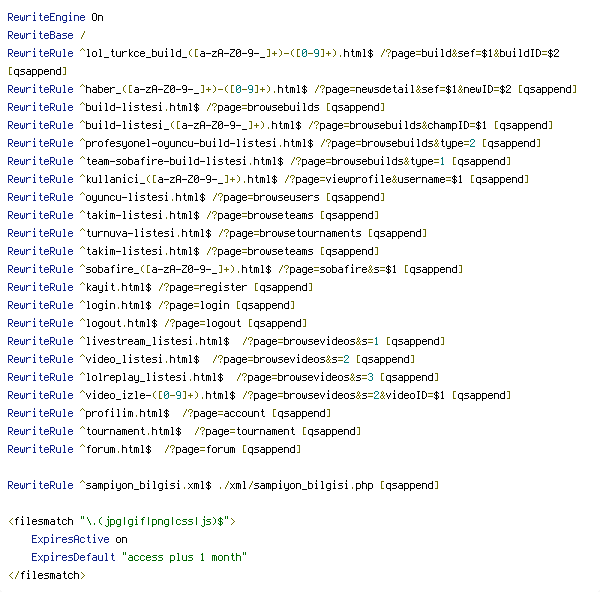
Task: Click the "^logout.html$" pattern
Action: tap(118, 323)
